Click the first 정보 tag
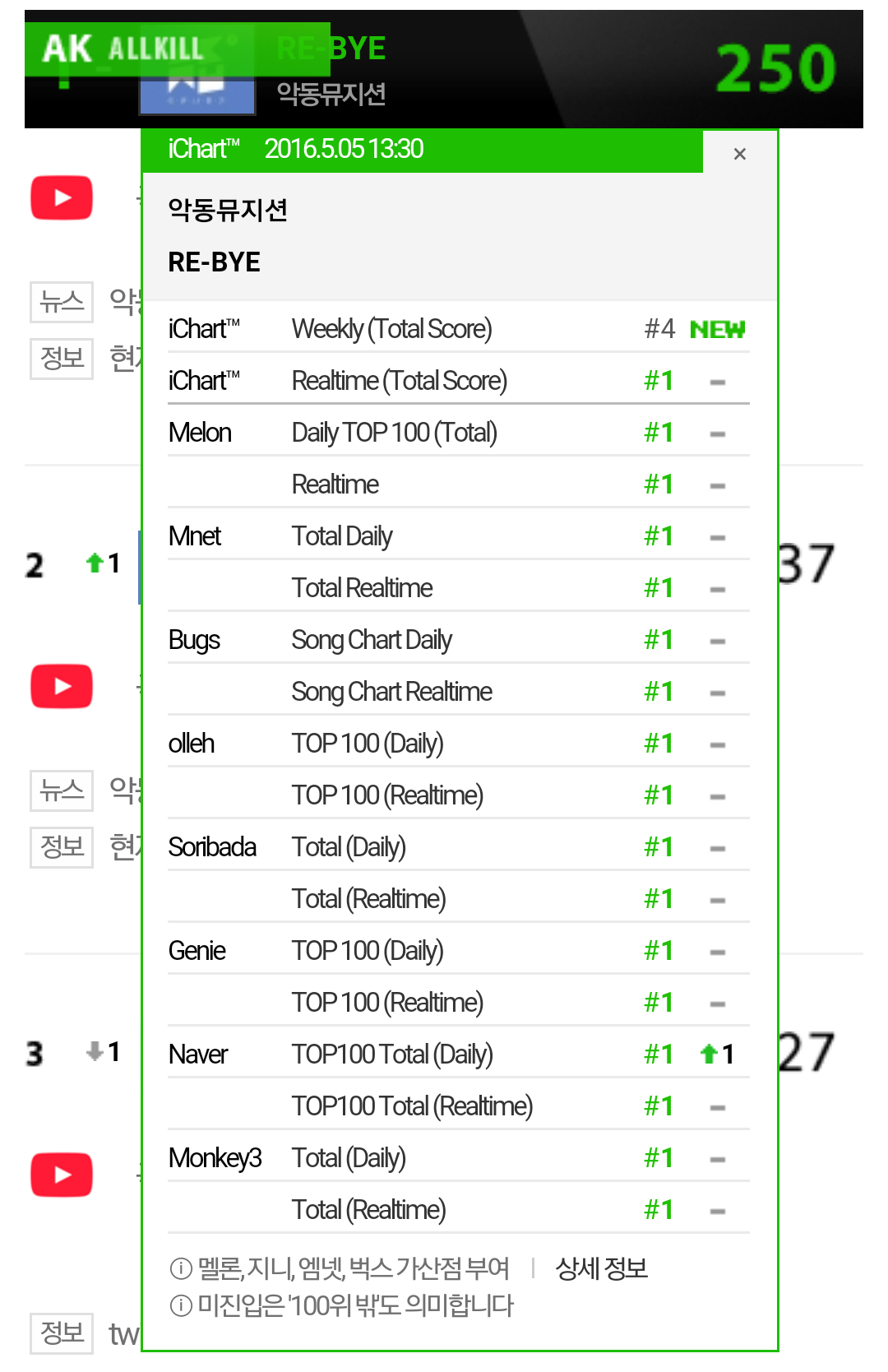Image resolution: width=888 pixels, height=1372 pixels. click(62, 359)
